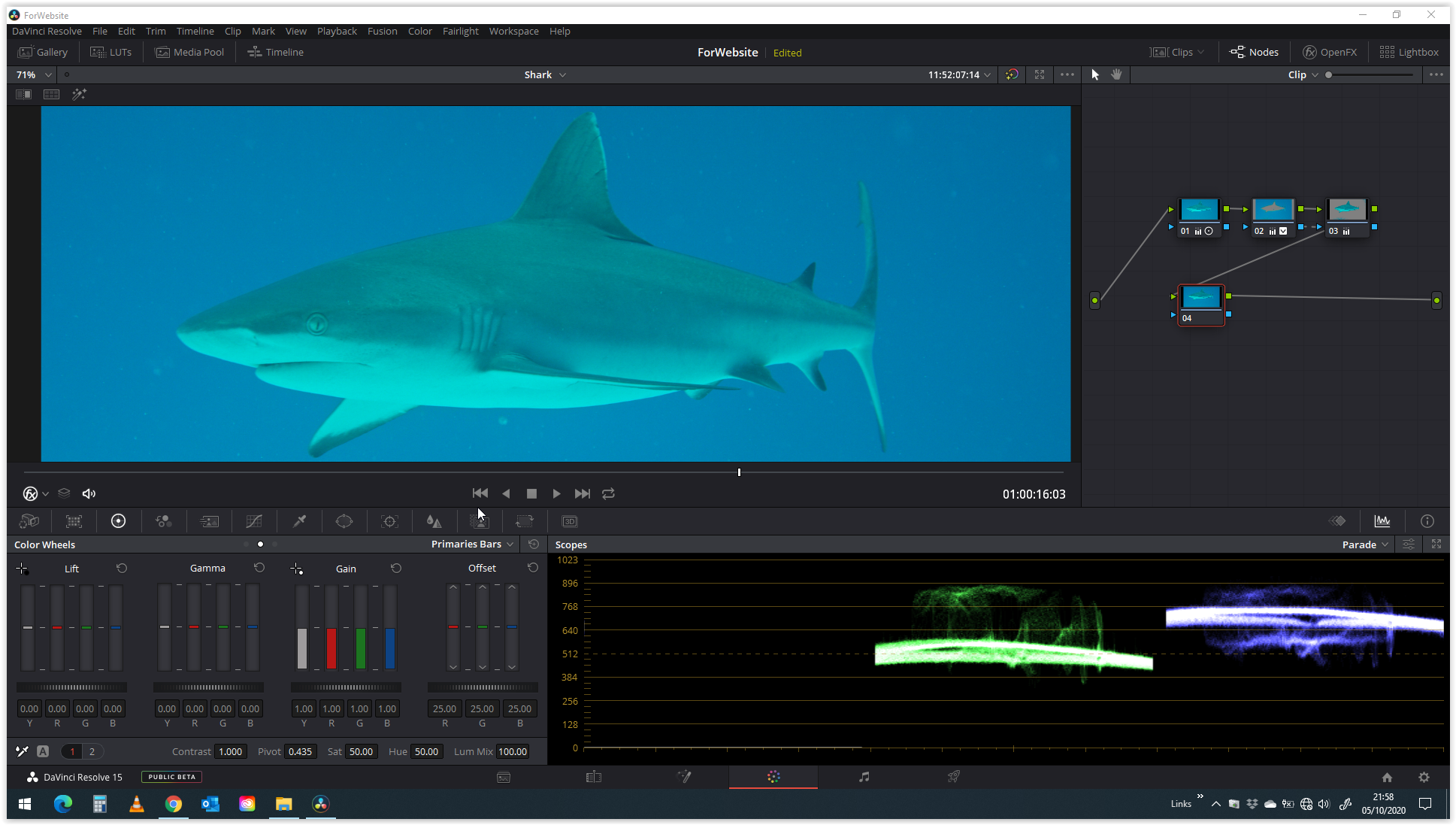Open the Blur palette icon
1456x825 pixels.
tap(434, 521)
